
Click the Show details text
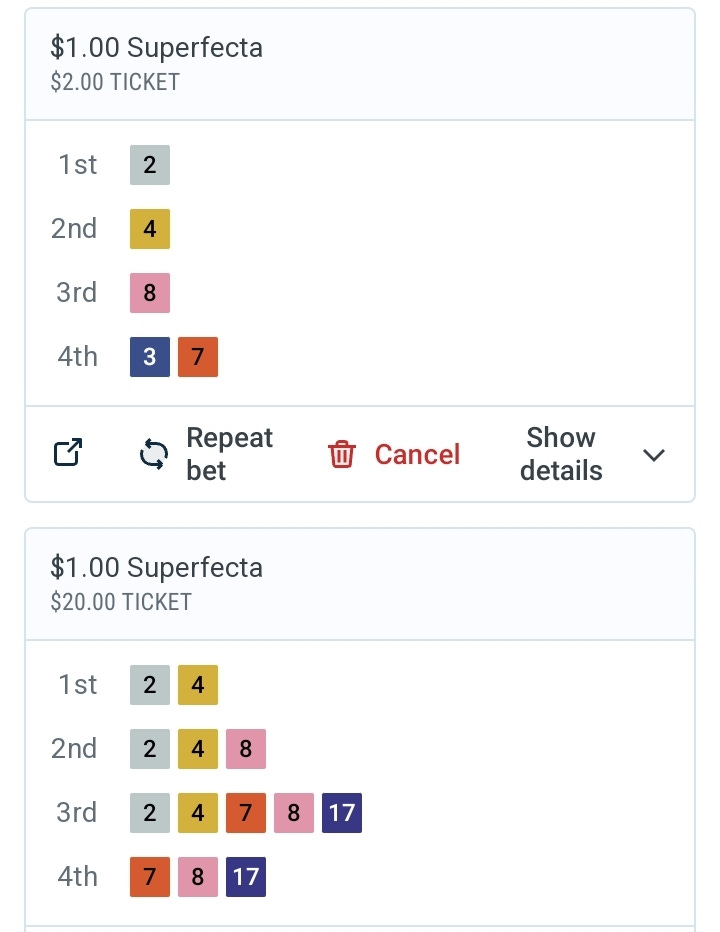coord(561,454)
